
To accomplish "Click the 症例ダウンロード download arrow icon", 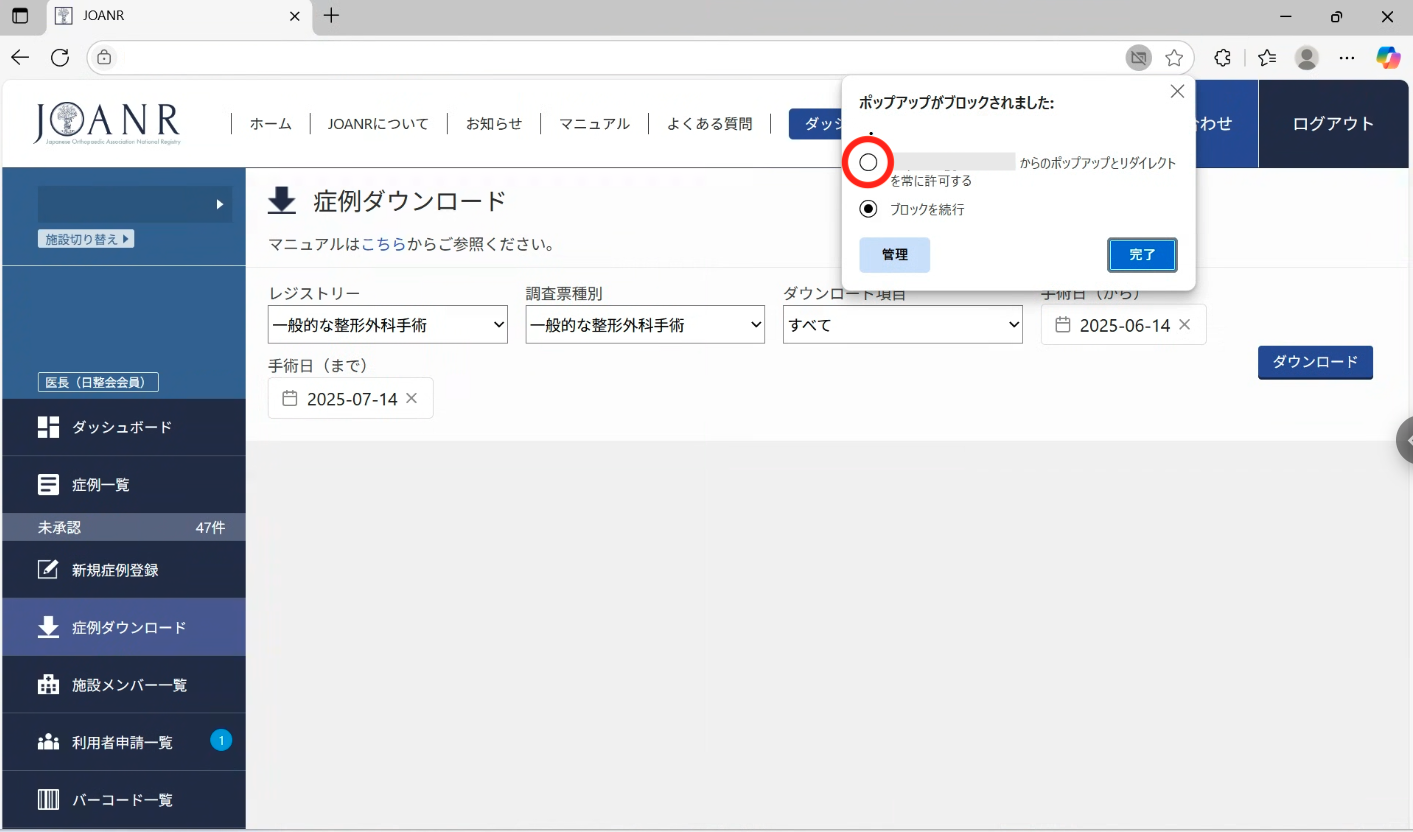I will click(47, 627).
